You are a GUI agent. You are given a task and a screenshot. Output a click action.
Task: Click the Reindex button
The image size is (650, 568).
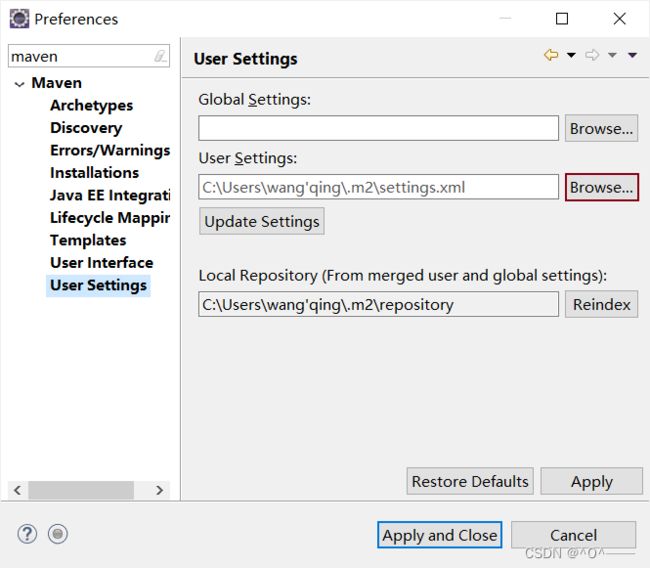[x=601, y=304]
